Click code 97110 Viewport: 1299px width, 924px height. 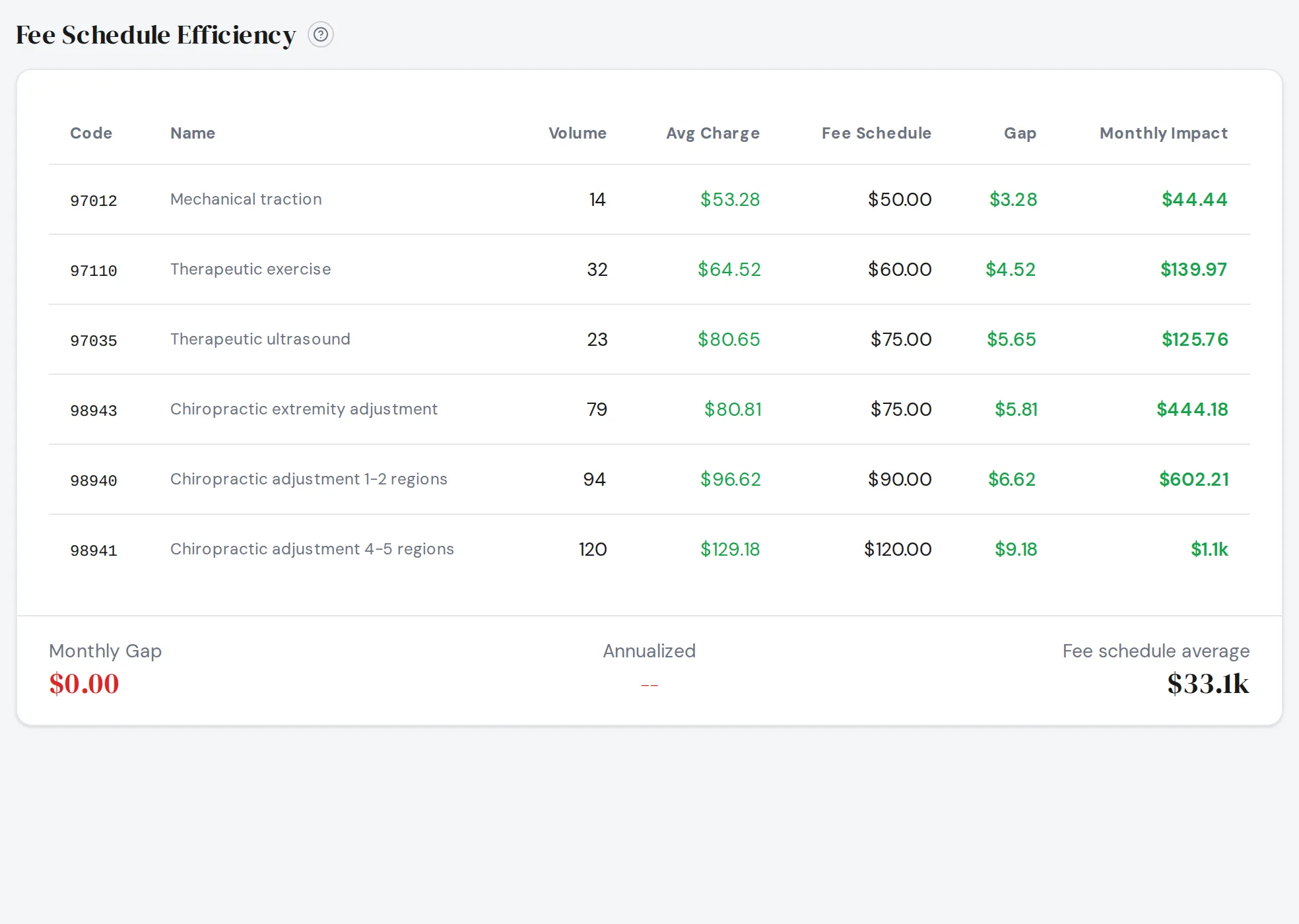[x=94, y=270]
